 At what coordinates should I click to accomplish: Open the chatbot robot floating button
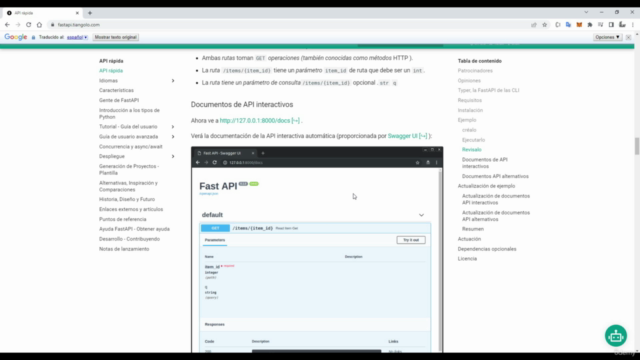click(x=616, y=336)
